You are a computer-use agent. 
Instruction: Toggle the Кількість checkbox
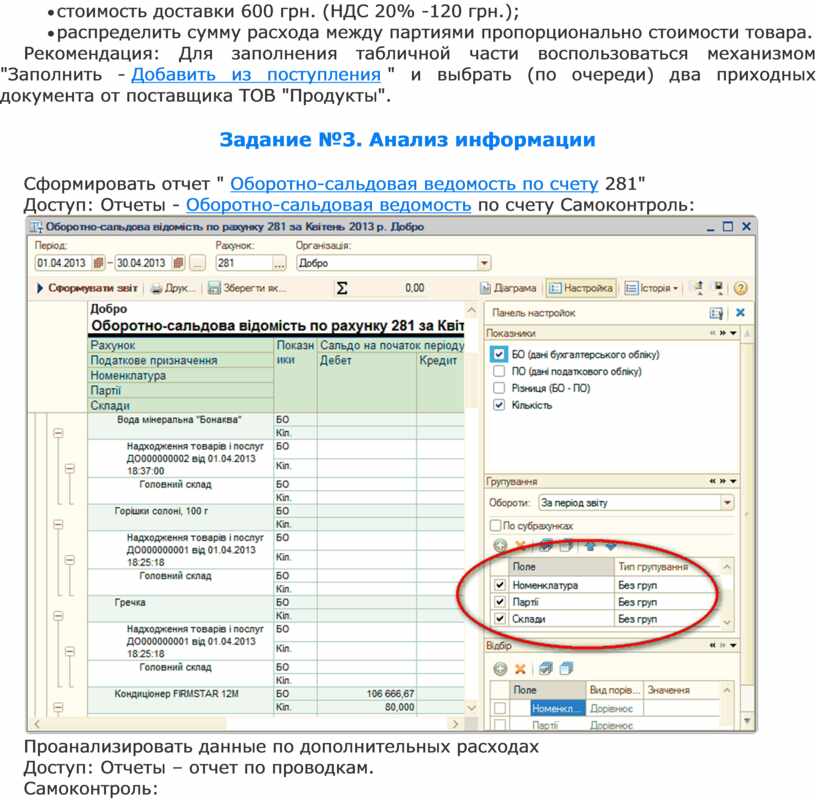499,405
